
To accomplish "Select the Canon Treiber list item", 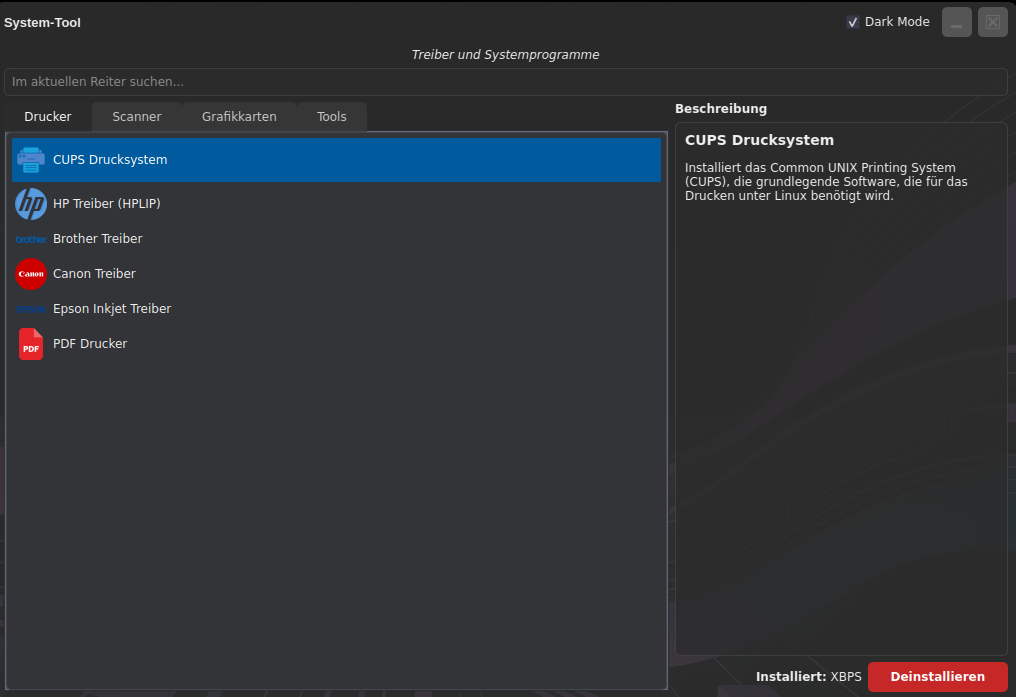I will [x=94, y=274].
